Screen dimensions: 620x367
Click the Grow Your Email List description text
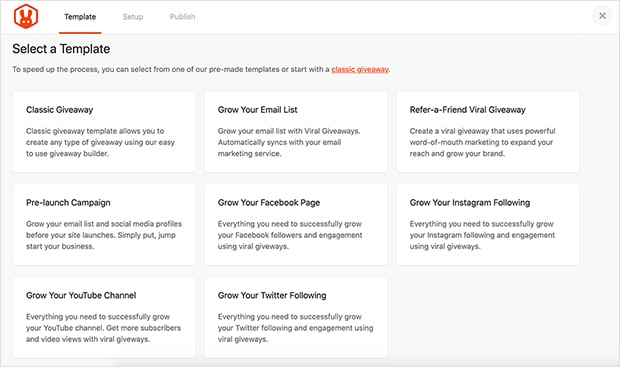pos(289,142)
